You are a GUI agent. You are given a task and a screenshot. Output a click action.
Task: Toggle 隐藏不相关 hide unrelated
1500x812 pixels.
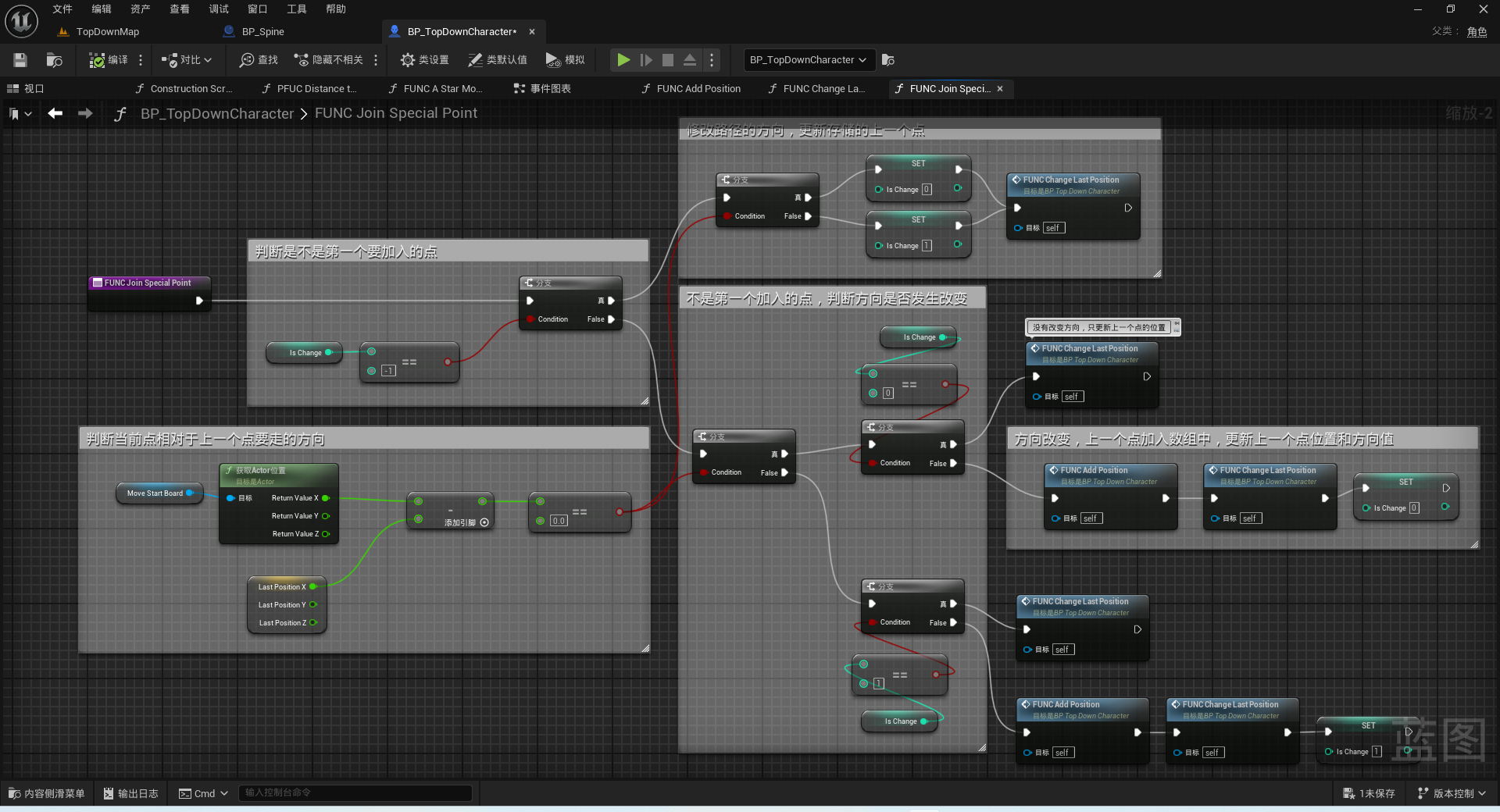[328, 60]
